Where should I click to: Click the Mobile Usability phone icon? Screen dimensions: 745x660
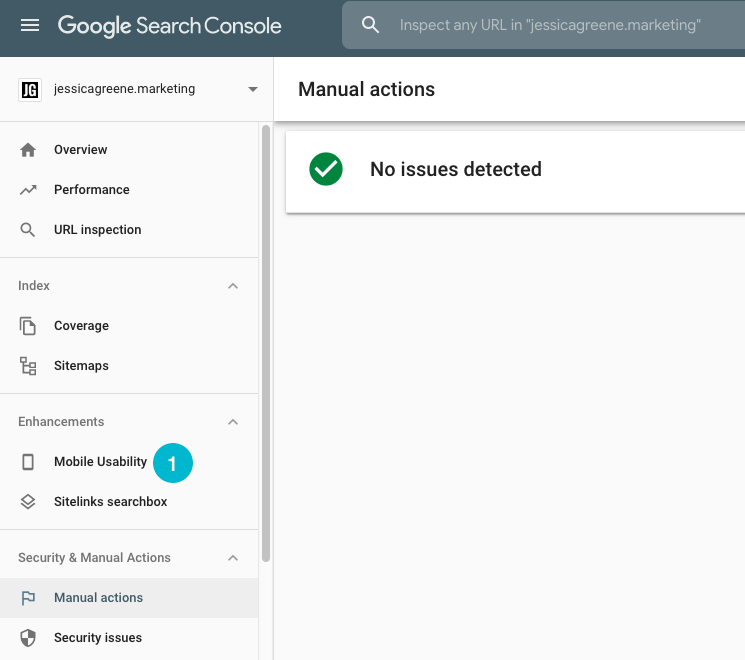tap(28, 462)
